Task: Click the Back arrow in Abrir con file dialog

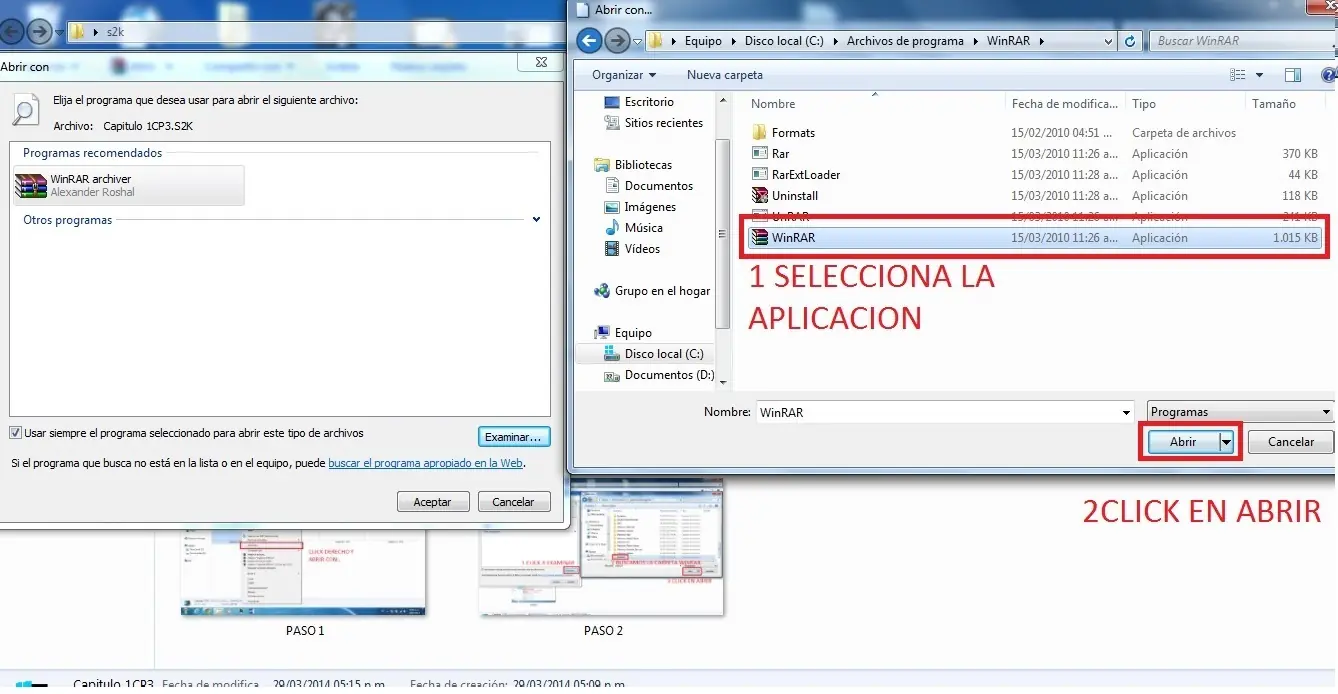Action: pos(590,41)
